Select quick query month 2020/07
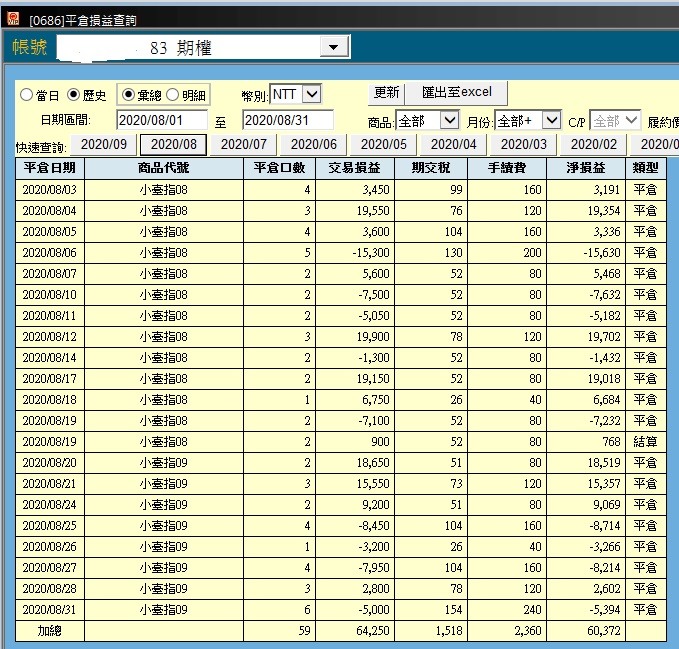Screen dimensions: 679x649 pos(243,145)
